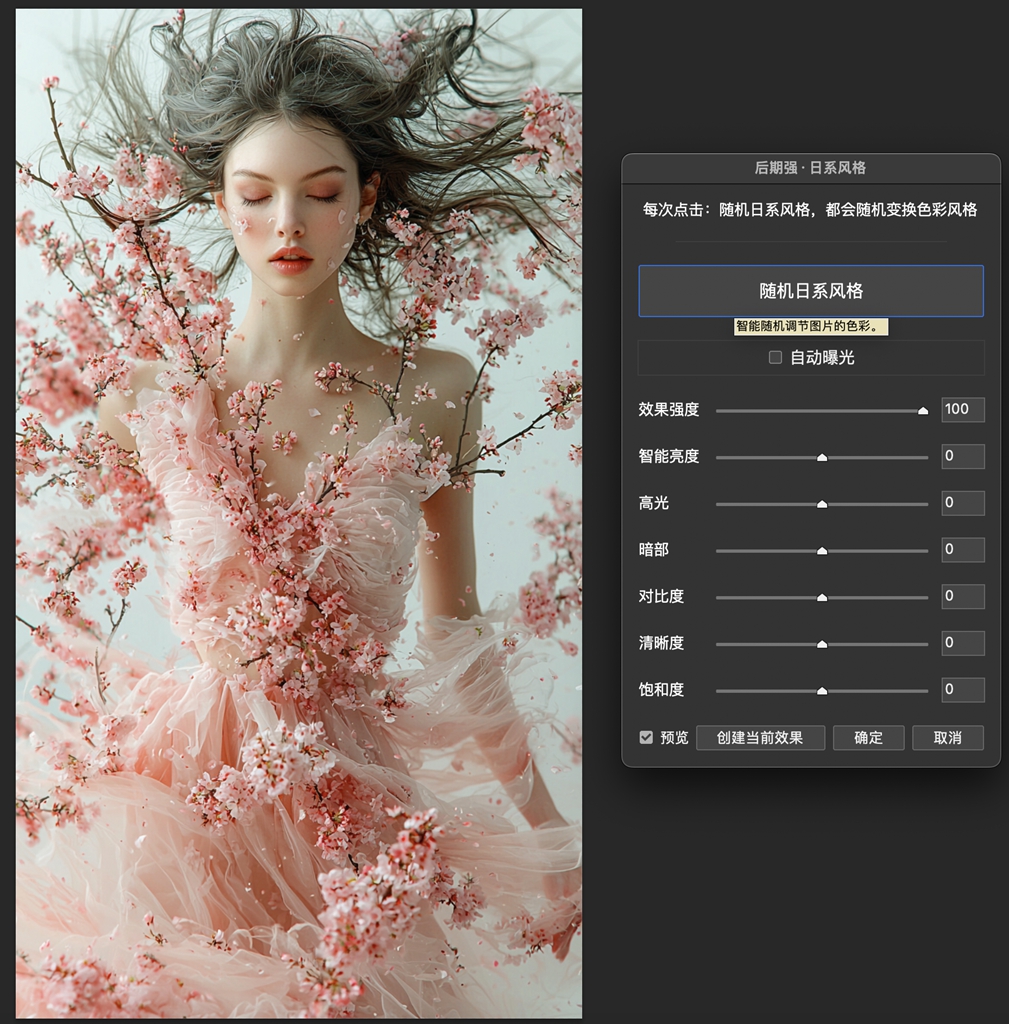The height and width of the screenshot is (1024, 1009).
Task: Uncheck the 预览 checkbox
Action: [646, 737]
